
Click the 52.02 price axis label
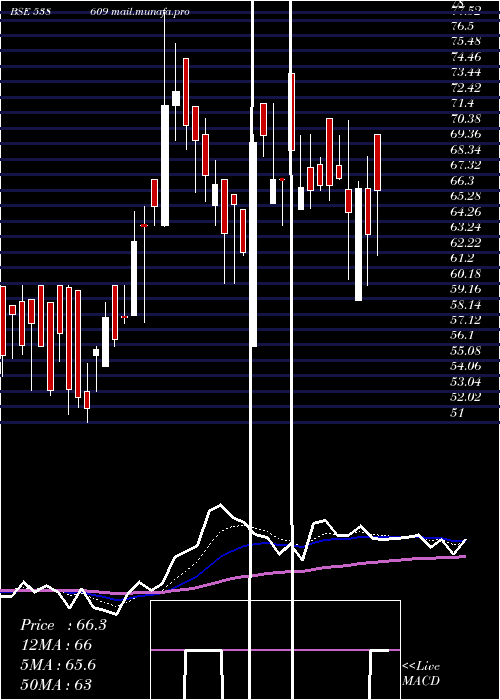[x=466, y=397]
